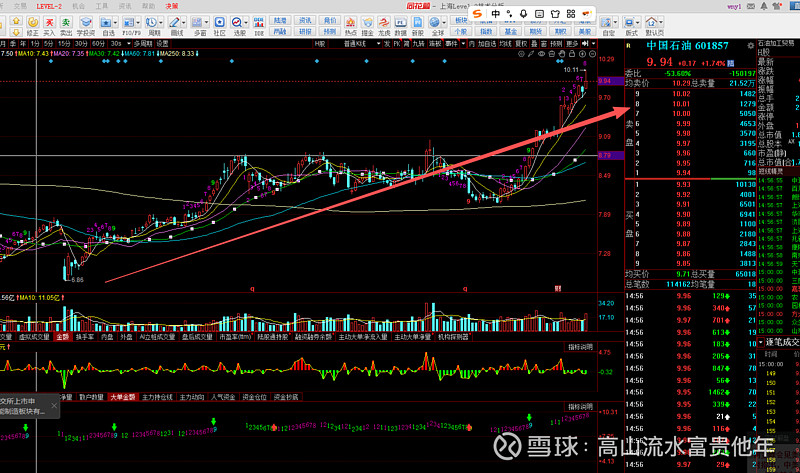800x473 pixels.
Task: Click the red 买入 buy icon
Action: pos(49,22)
